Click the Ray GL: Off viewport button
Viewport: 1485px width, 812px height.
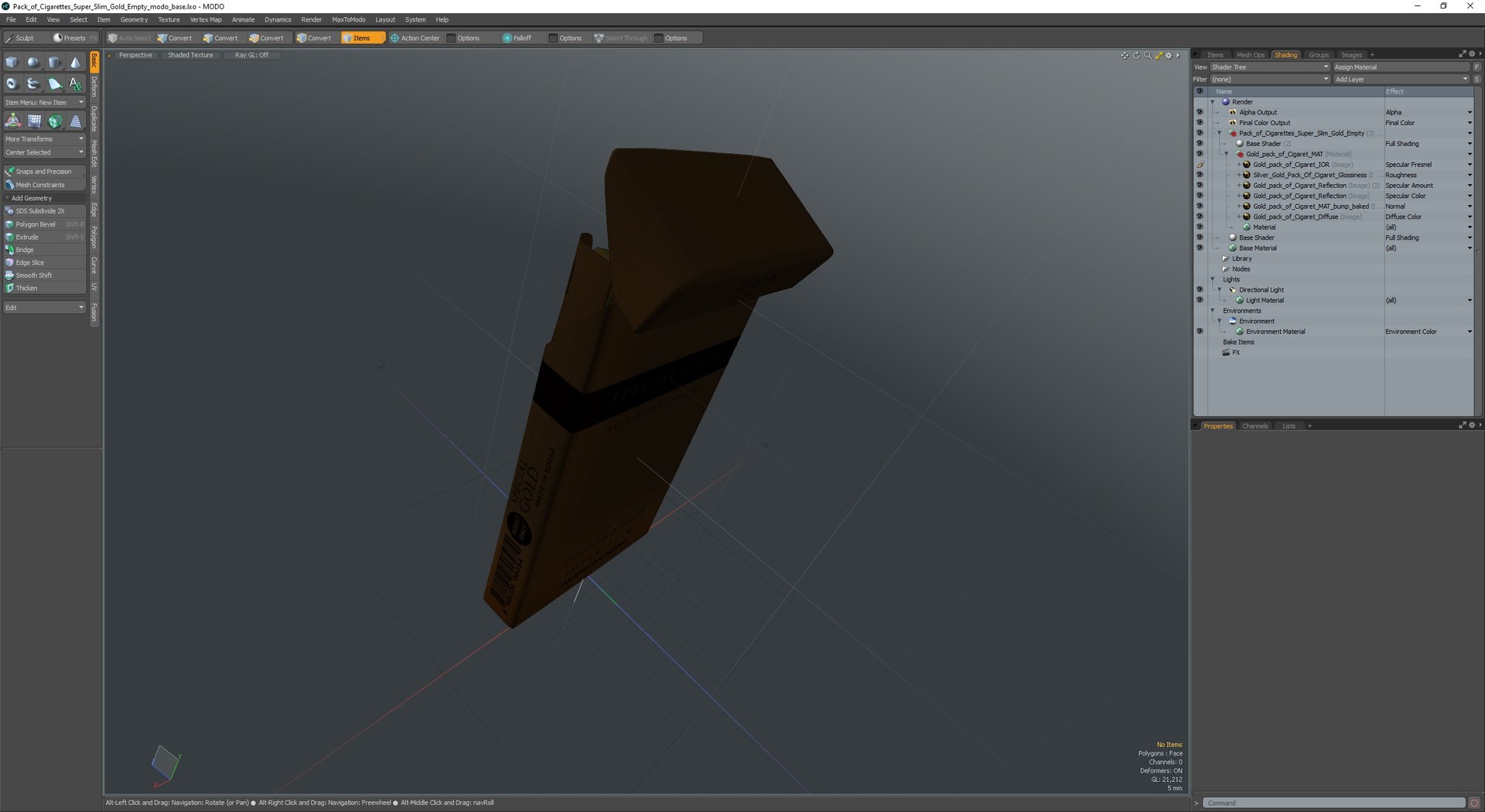[x=252, y=56]
